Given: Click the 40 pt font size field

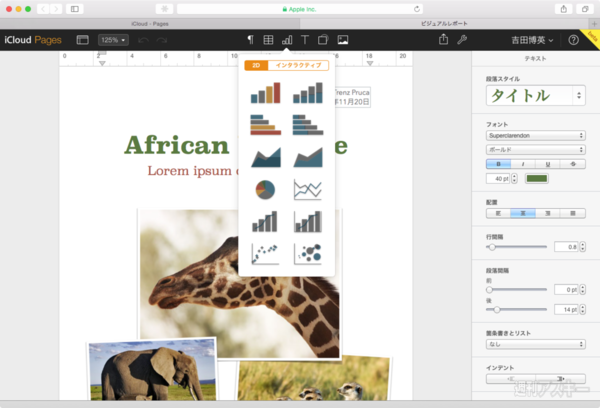Looking at the screenshot, I should [x=498, y=178].
